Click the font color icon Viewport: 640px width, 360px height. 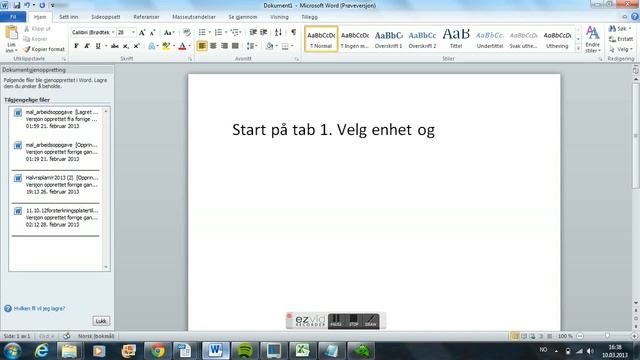click(182, 46)
